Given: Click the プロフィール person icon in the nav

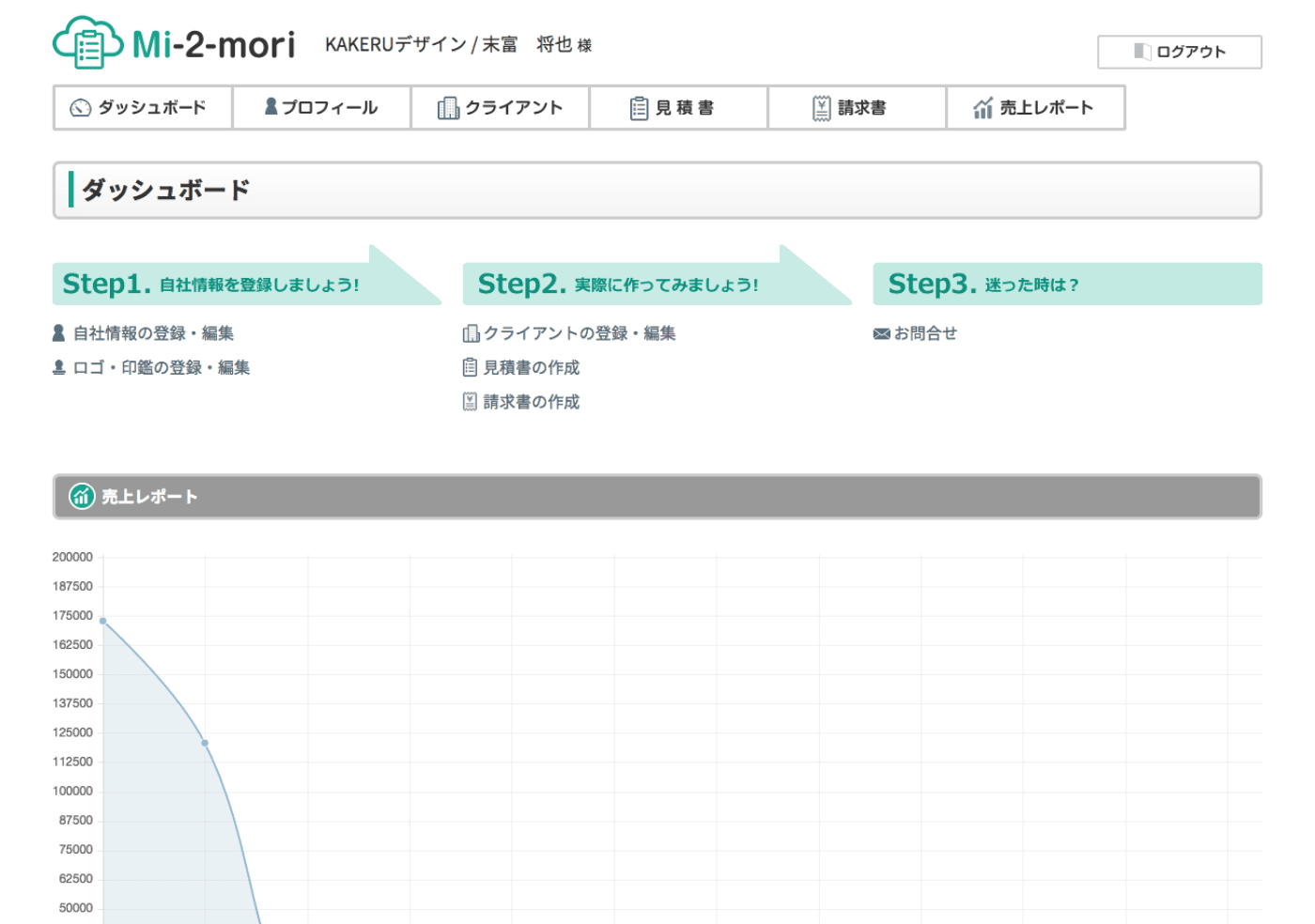Looking at the screenshot, I should [x=271, y=107].
